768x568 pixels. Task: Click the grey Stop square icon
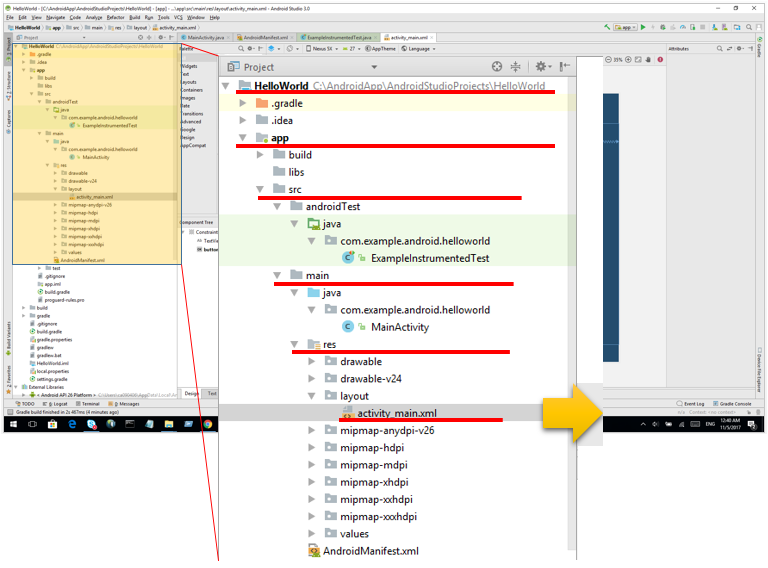click(x=702, y=27)
